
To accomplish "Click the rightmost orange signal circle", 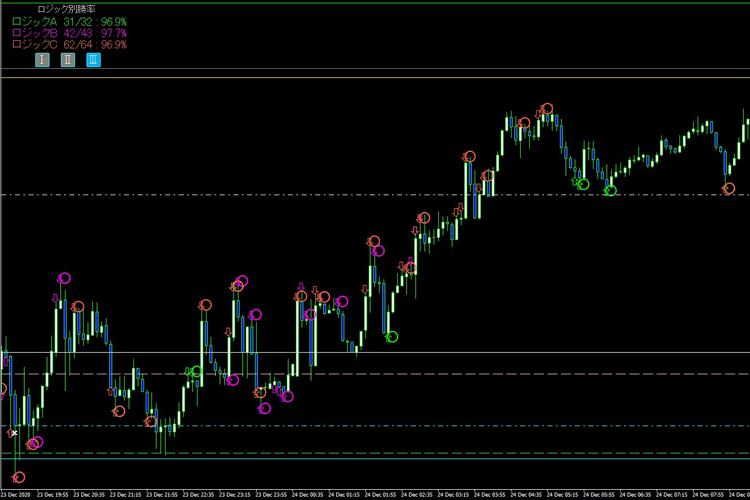I will tap(729, 188).
